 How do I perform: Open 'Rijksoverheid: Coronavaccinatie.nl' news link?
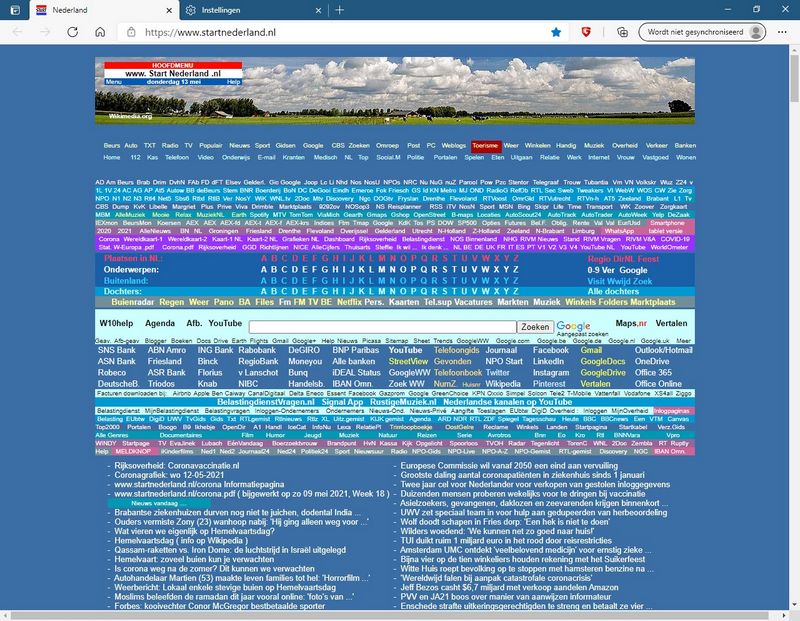pos(177,465)
